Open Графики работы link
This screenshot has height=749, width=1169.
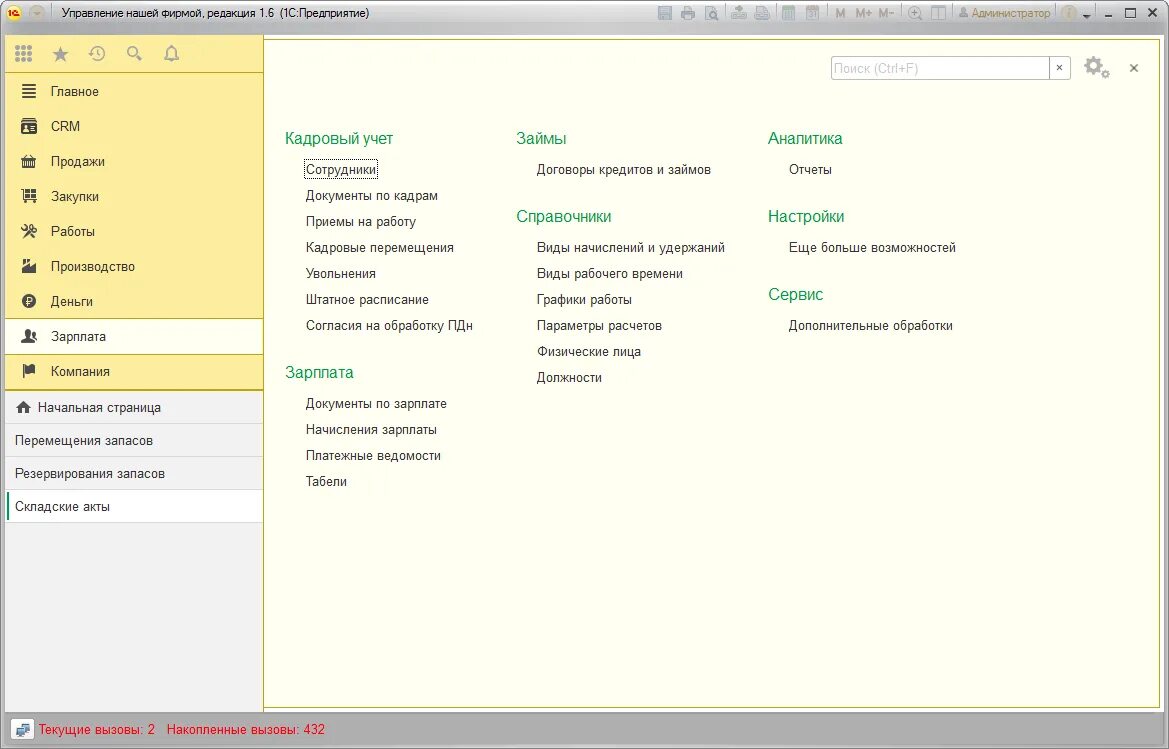(x=584, y=300)
